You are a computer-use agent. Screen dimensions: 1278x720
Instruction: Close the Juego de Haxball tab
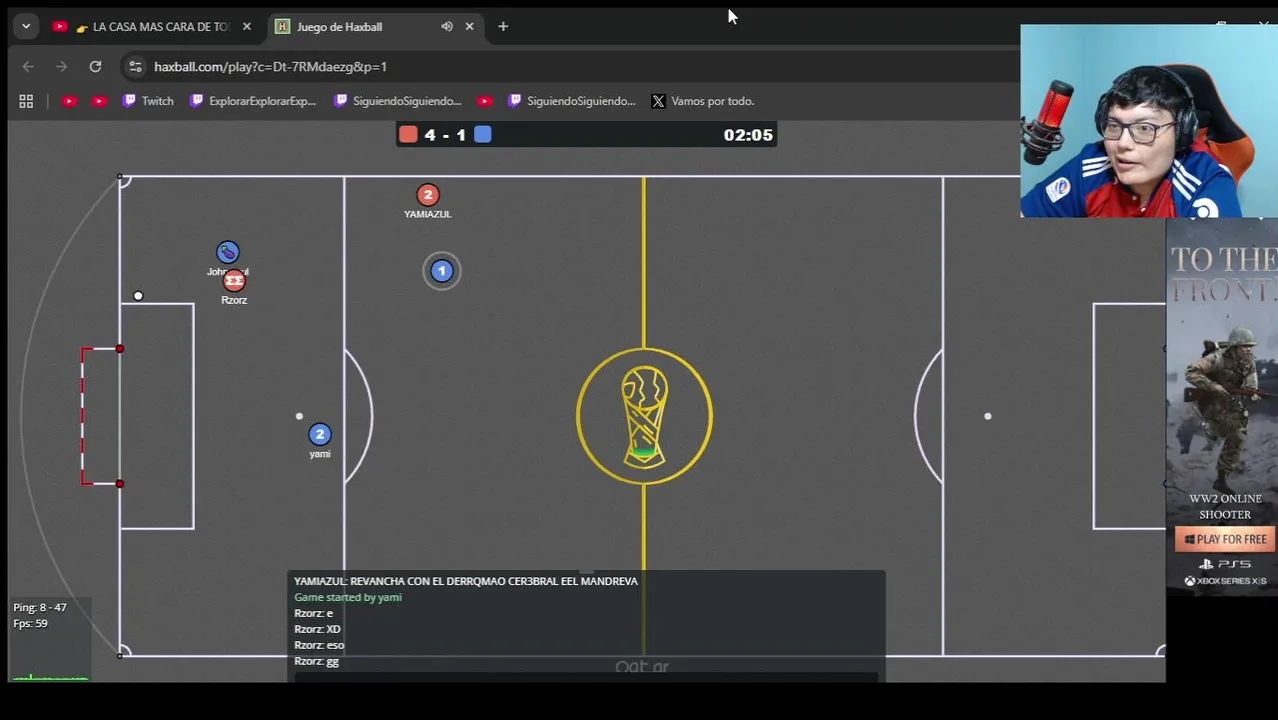coord(469,27)
